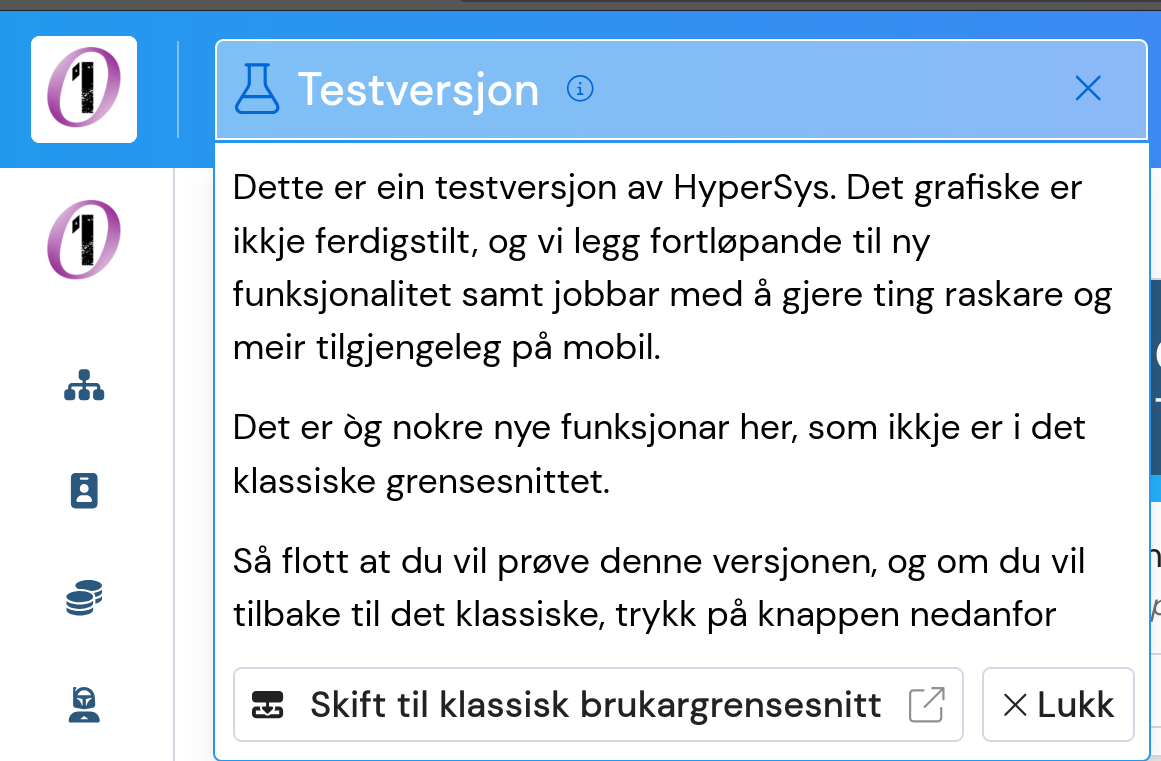Click the organization logo in the top header
The image size is (1161, 761).
pyautogui.click(x=84, y=89)
